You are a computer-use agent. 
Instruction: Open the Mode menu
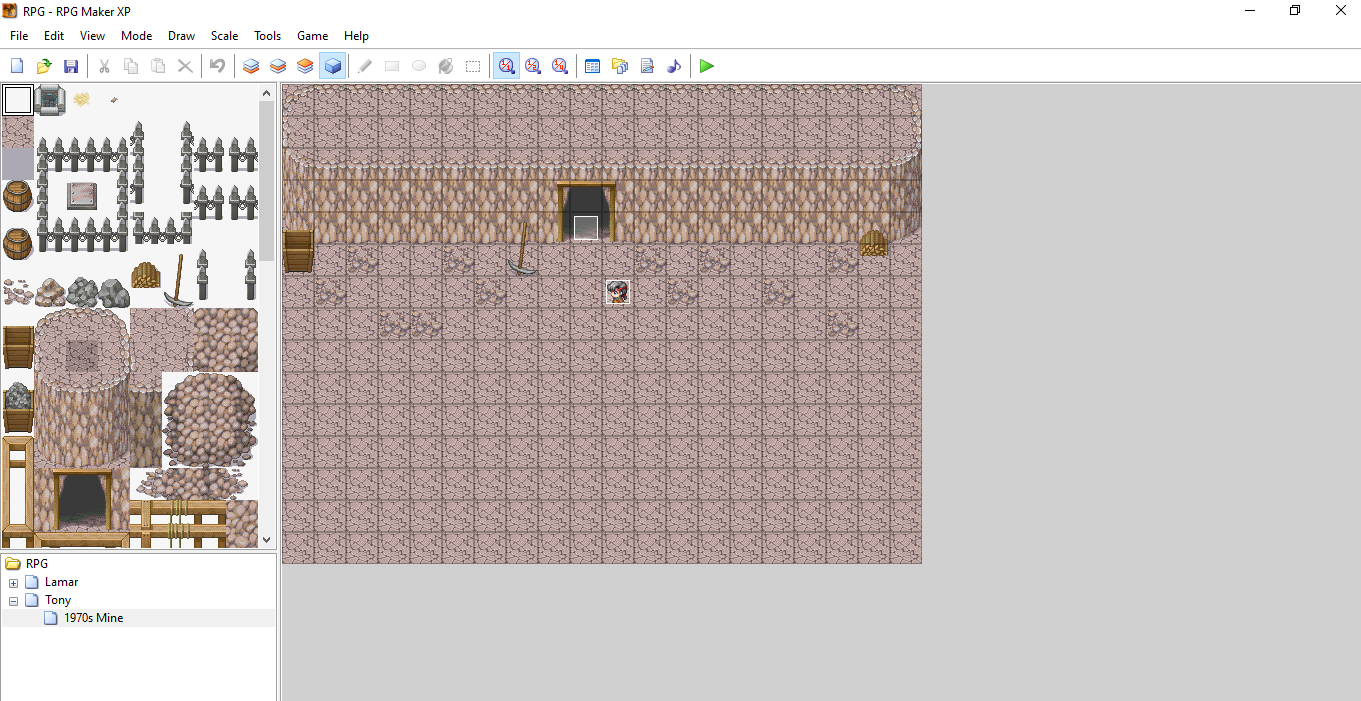[x=136, y=36]
